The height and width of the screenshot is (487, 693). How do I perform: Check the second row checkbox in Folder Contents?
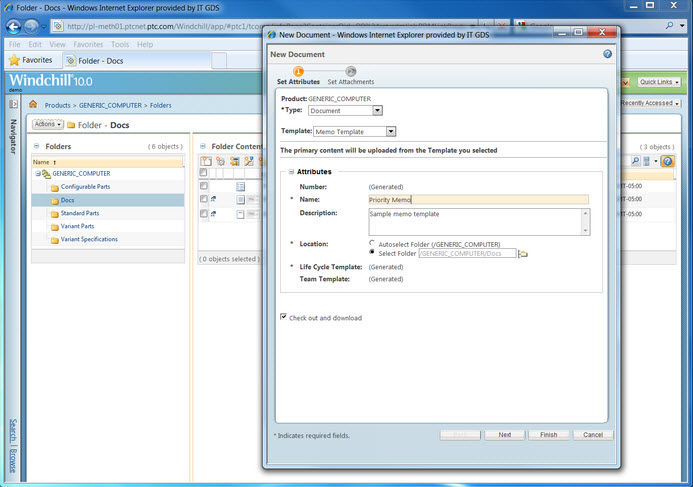click(204, 199)
